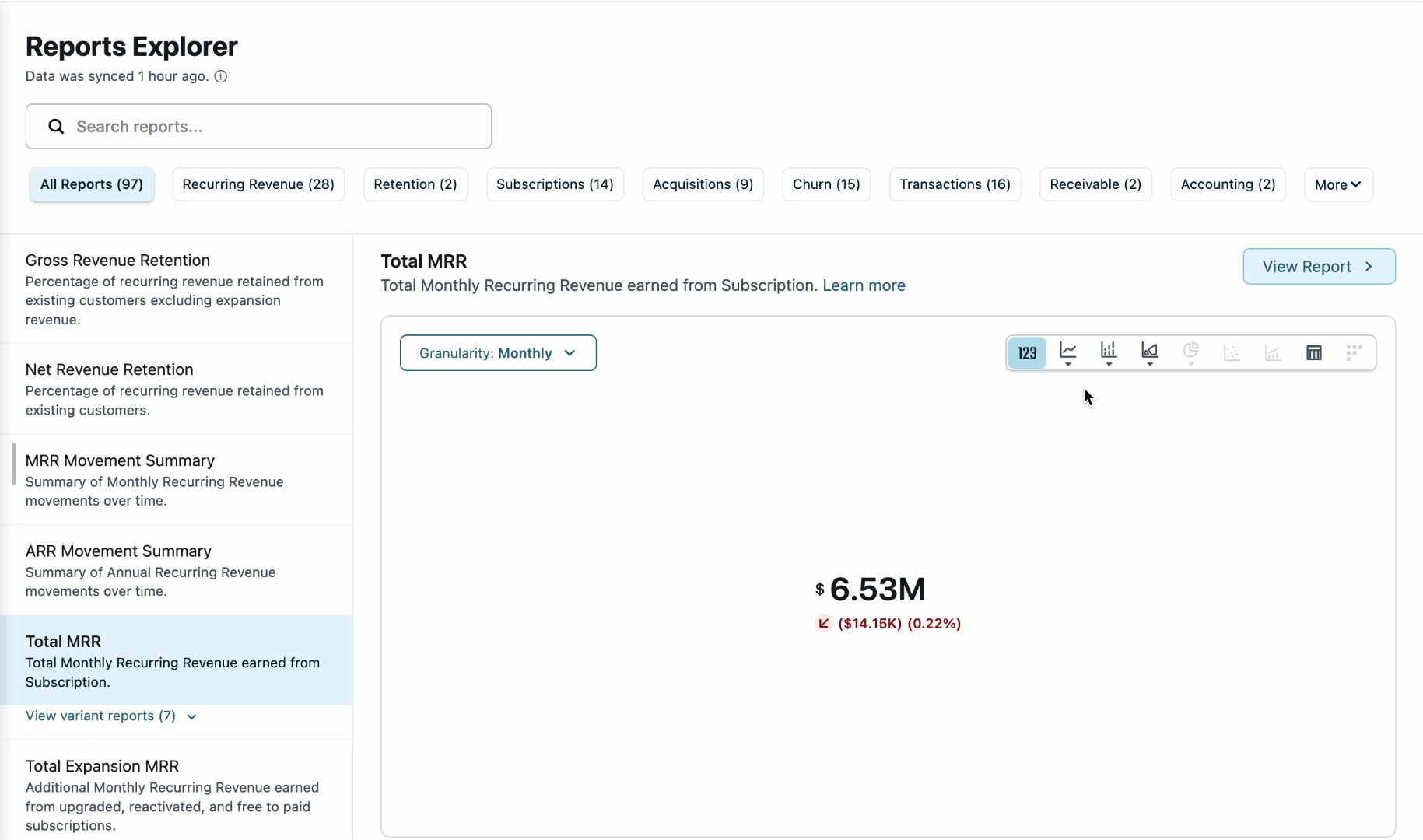
Task: Open the More categories dropdown
Action: click(x=1337, y=185)
